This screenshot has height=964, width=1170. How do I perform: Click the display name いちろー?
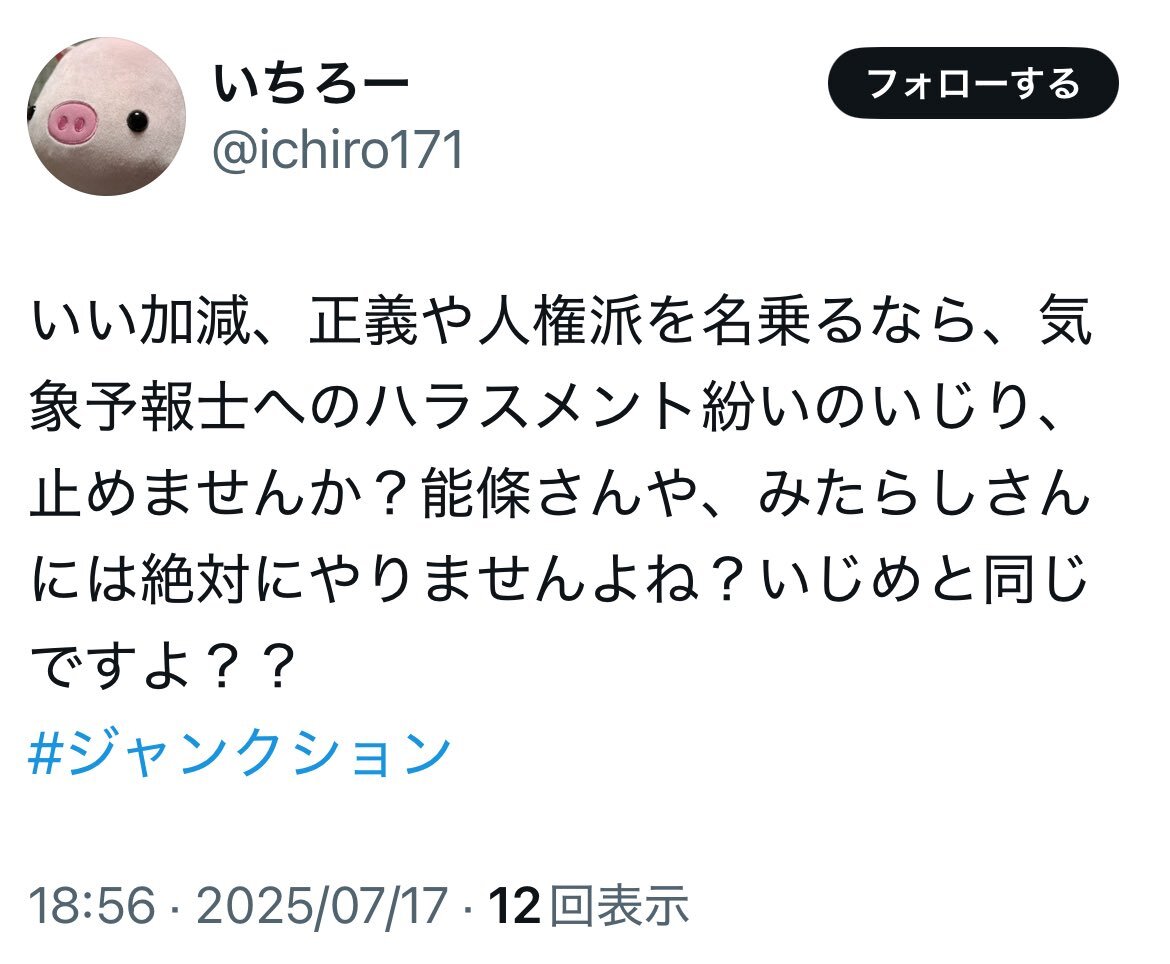click(311, 84)
